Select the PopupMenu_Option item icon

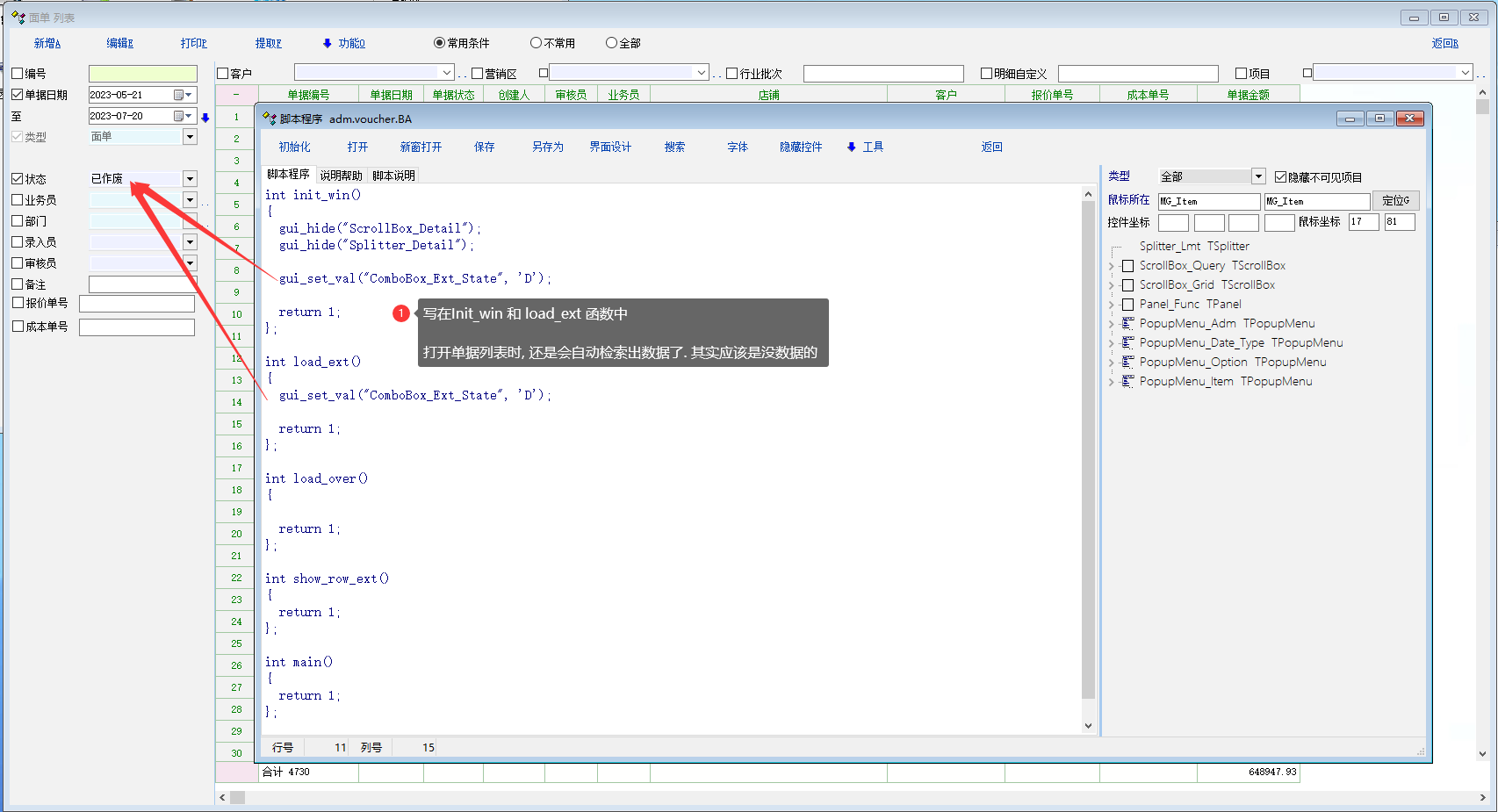click(x=1128, y=363)
